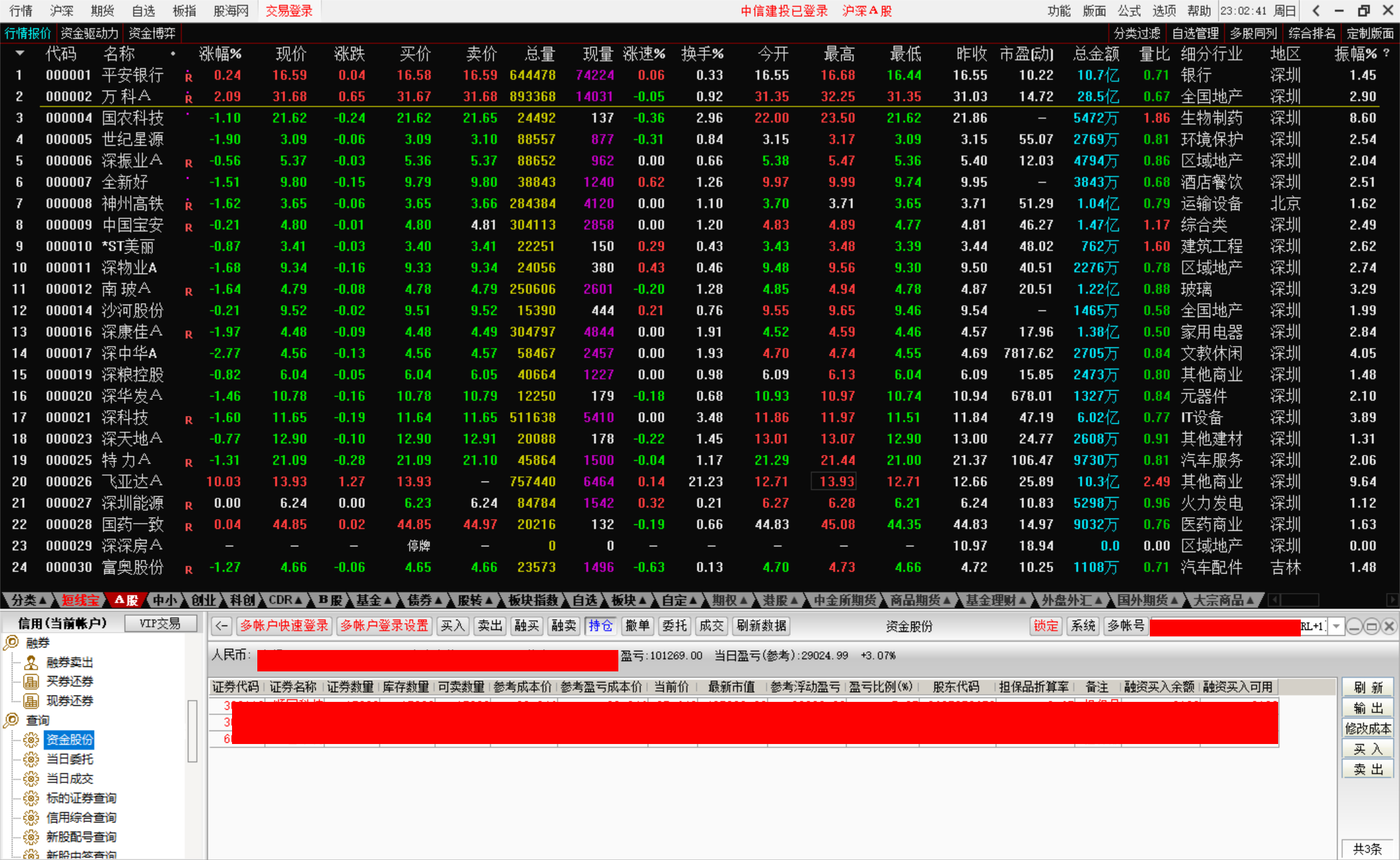Click the back arrow button in trading toolbar
Viewport: 1400px width, 860px height.
coord(222,626)
